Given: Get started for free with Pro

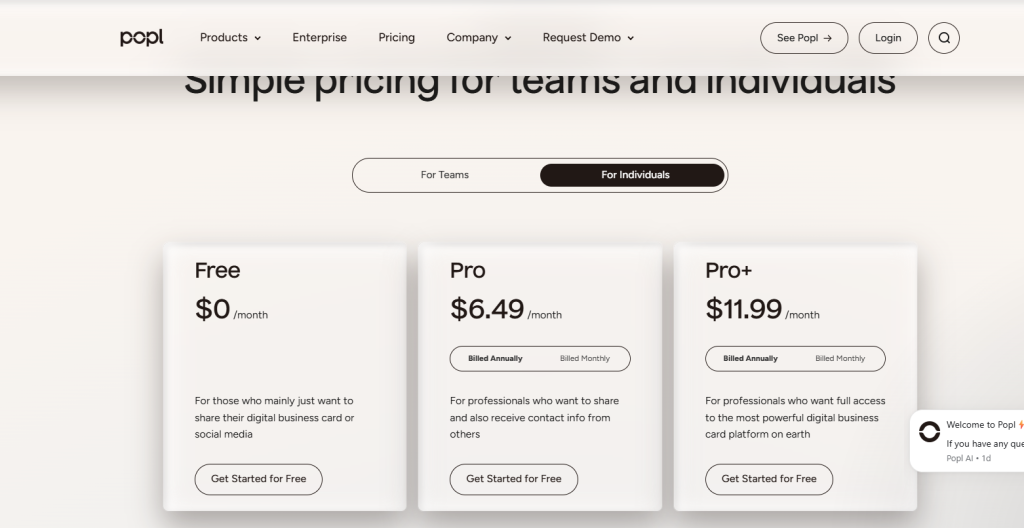Looking at the screenshot, I should pyautogui.click(x=513, y=479).
